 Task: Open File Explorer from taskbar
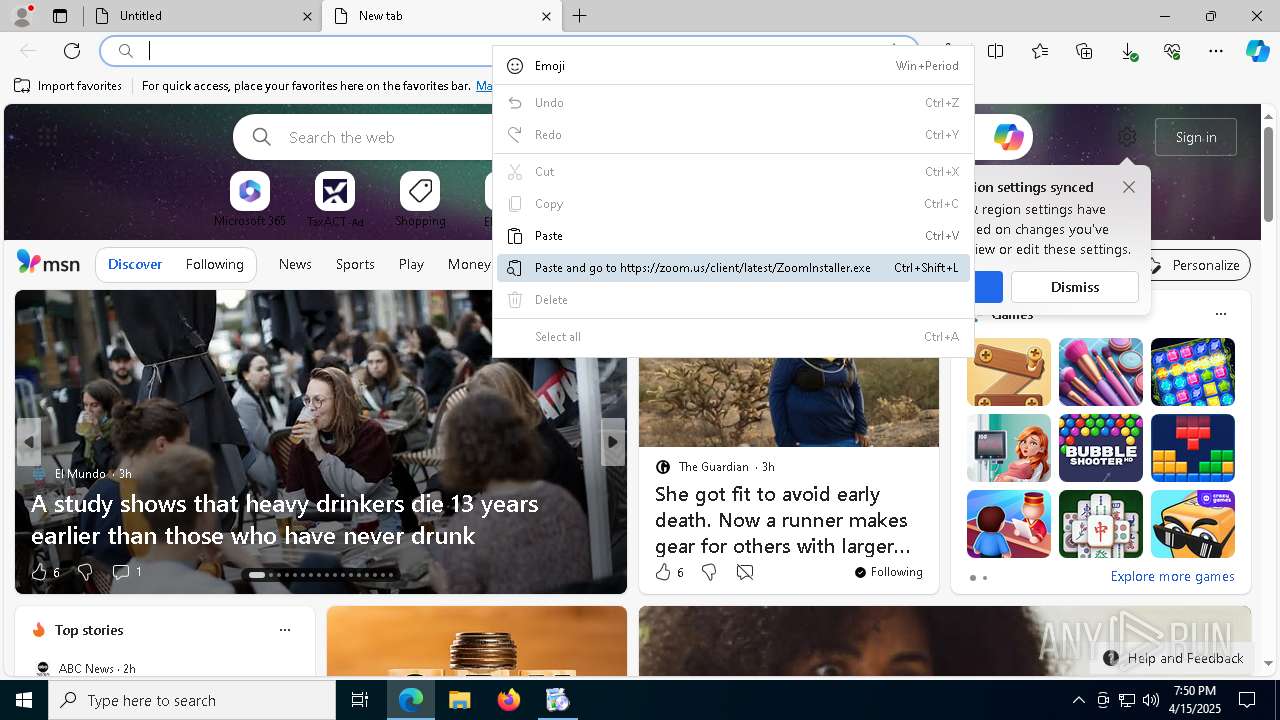(459, 700)
